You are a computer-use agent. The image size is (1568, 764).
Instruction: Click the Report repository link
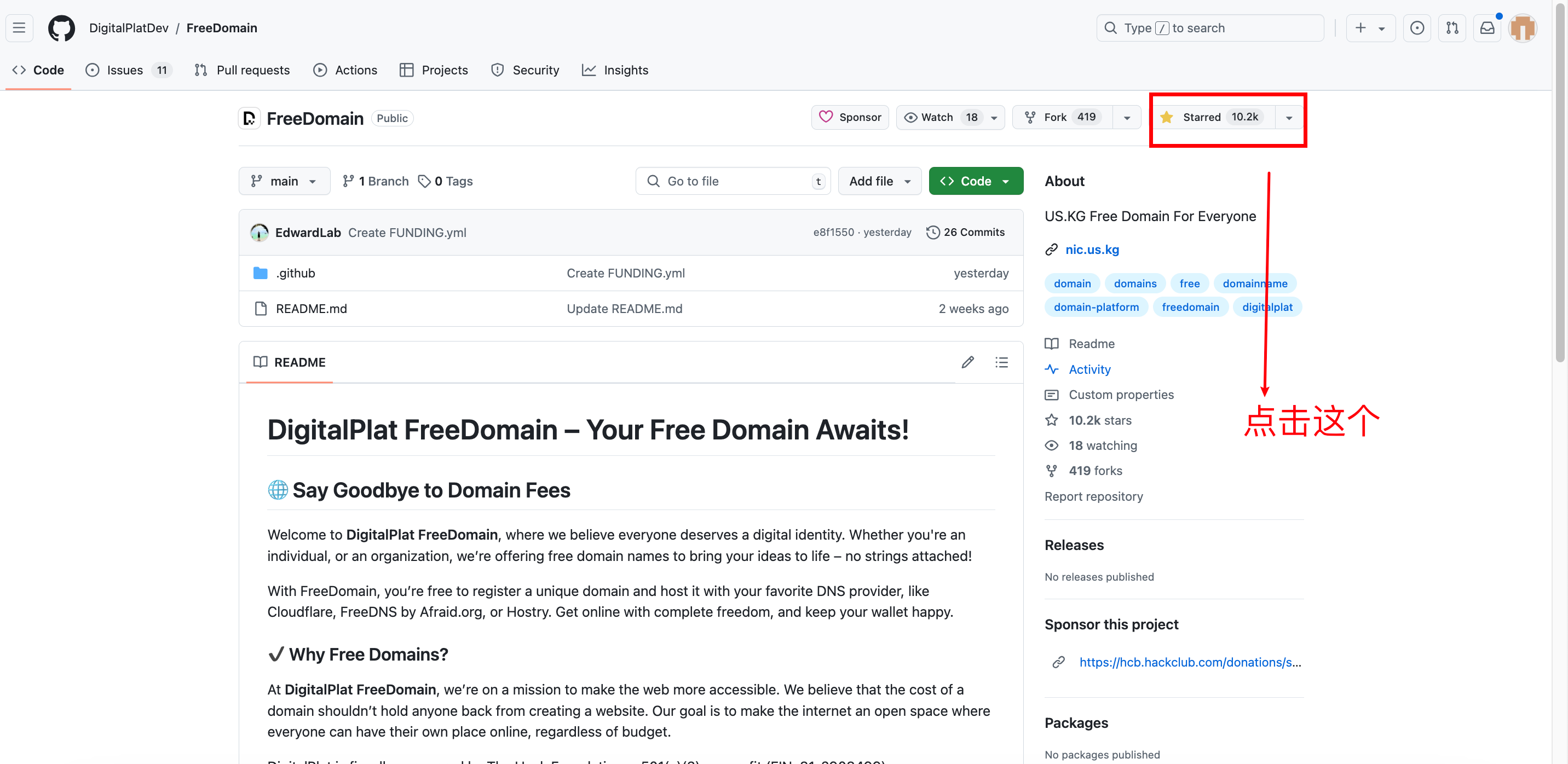[x=1093, y=496]
